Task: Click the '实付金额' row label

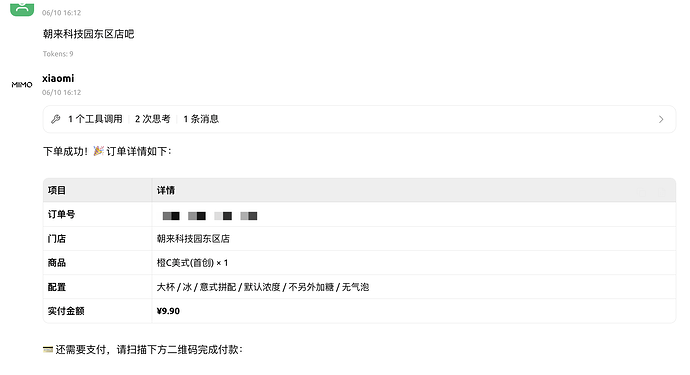Action: tap(66, 311)
